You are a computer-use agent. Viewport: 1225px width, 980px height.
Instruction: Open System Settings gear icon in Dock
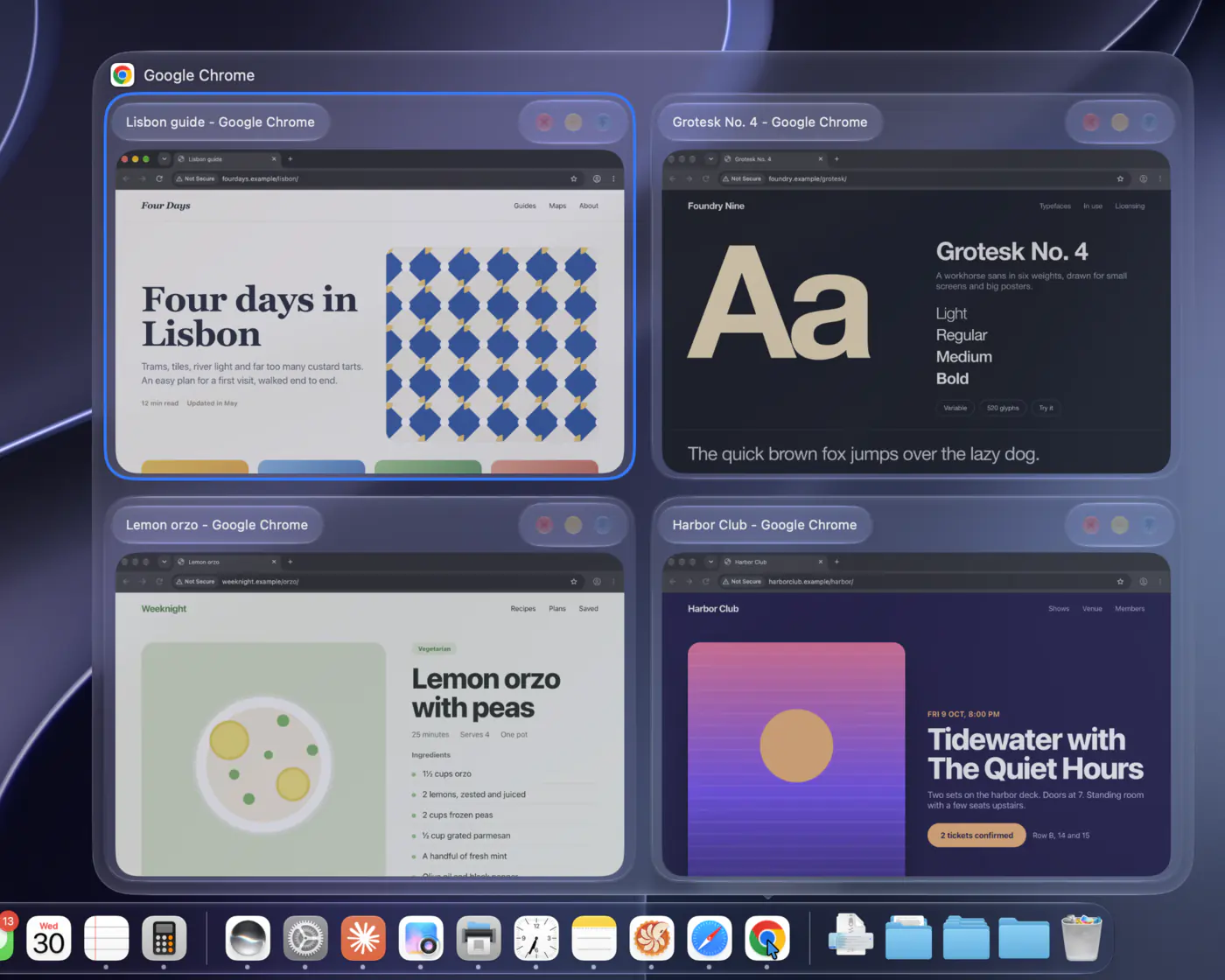[x=305, y=938]
